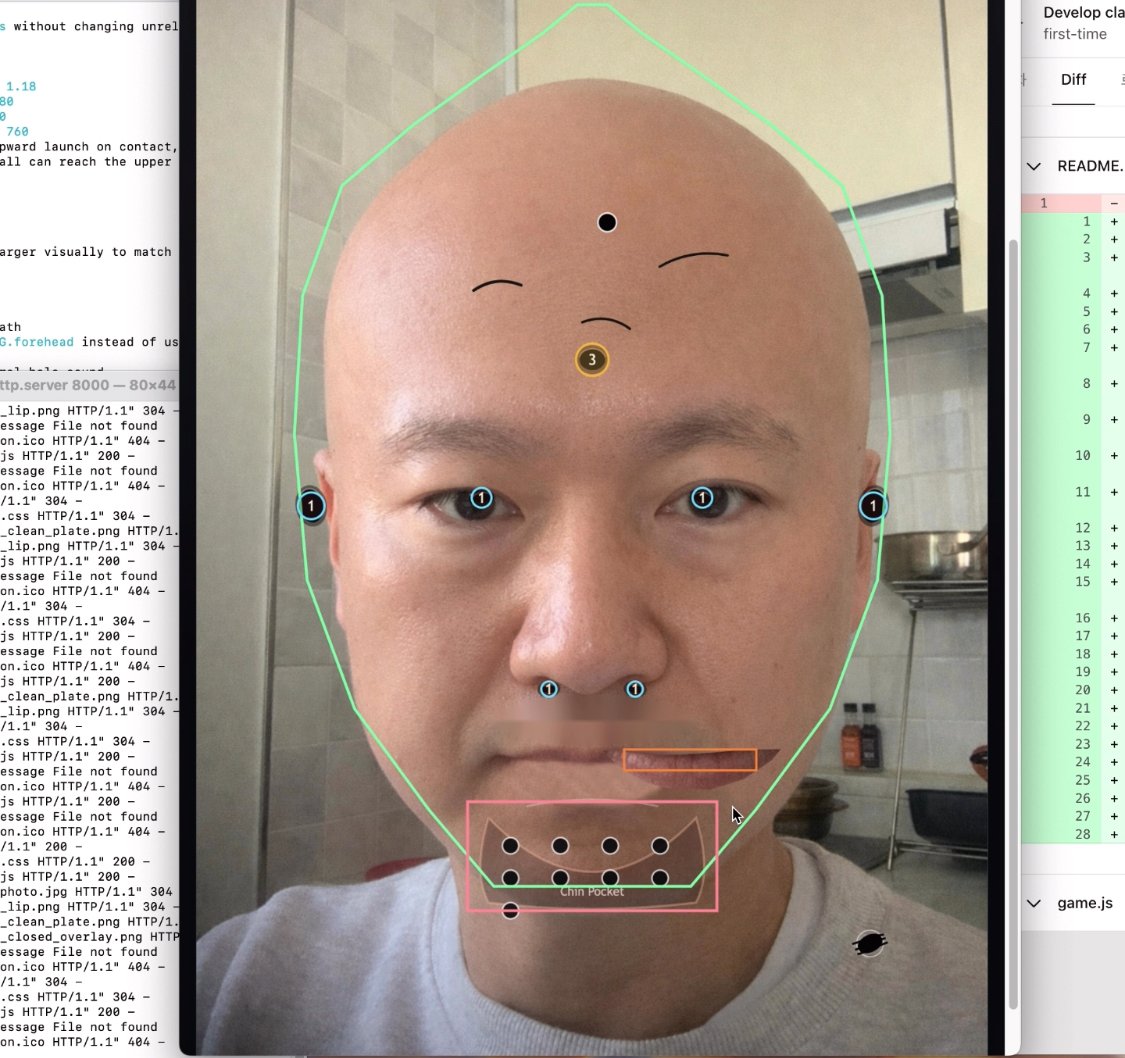Switch to the Diff tab
This screenshot has height=1058, width=1125.
point(1073,80)
